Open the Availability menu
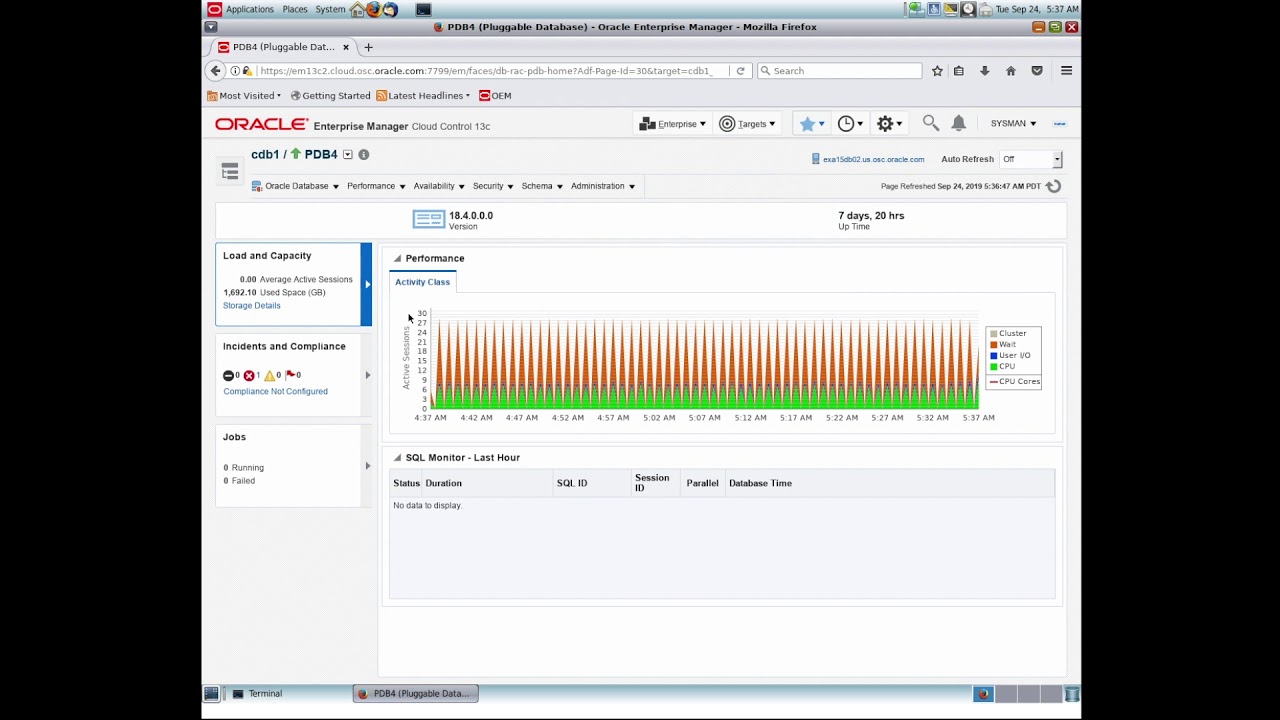This screenshot has height=720, width=1280. [x=439, y=186]
